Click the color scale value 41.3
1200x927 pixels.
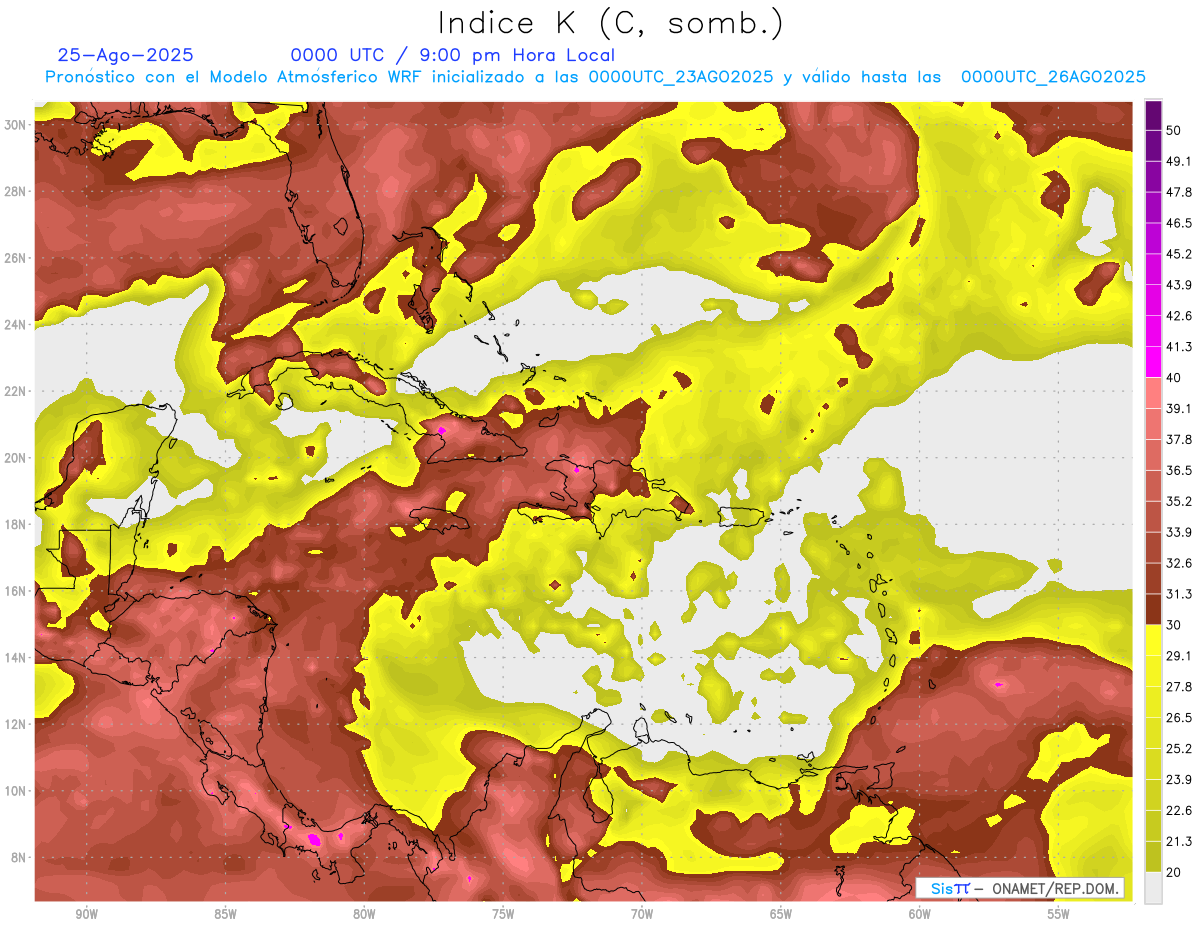pos(1179,347)
